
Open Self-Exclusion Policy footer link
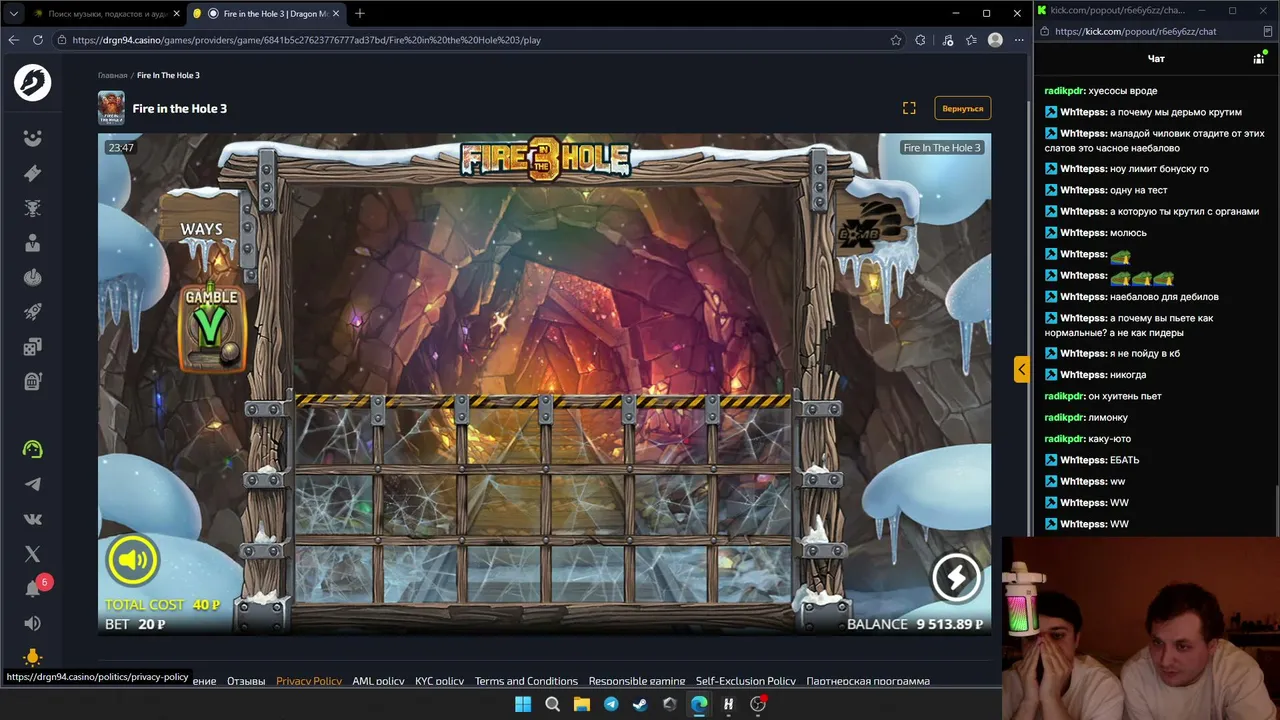(x=746, y=681)
